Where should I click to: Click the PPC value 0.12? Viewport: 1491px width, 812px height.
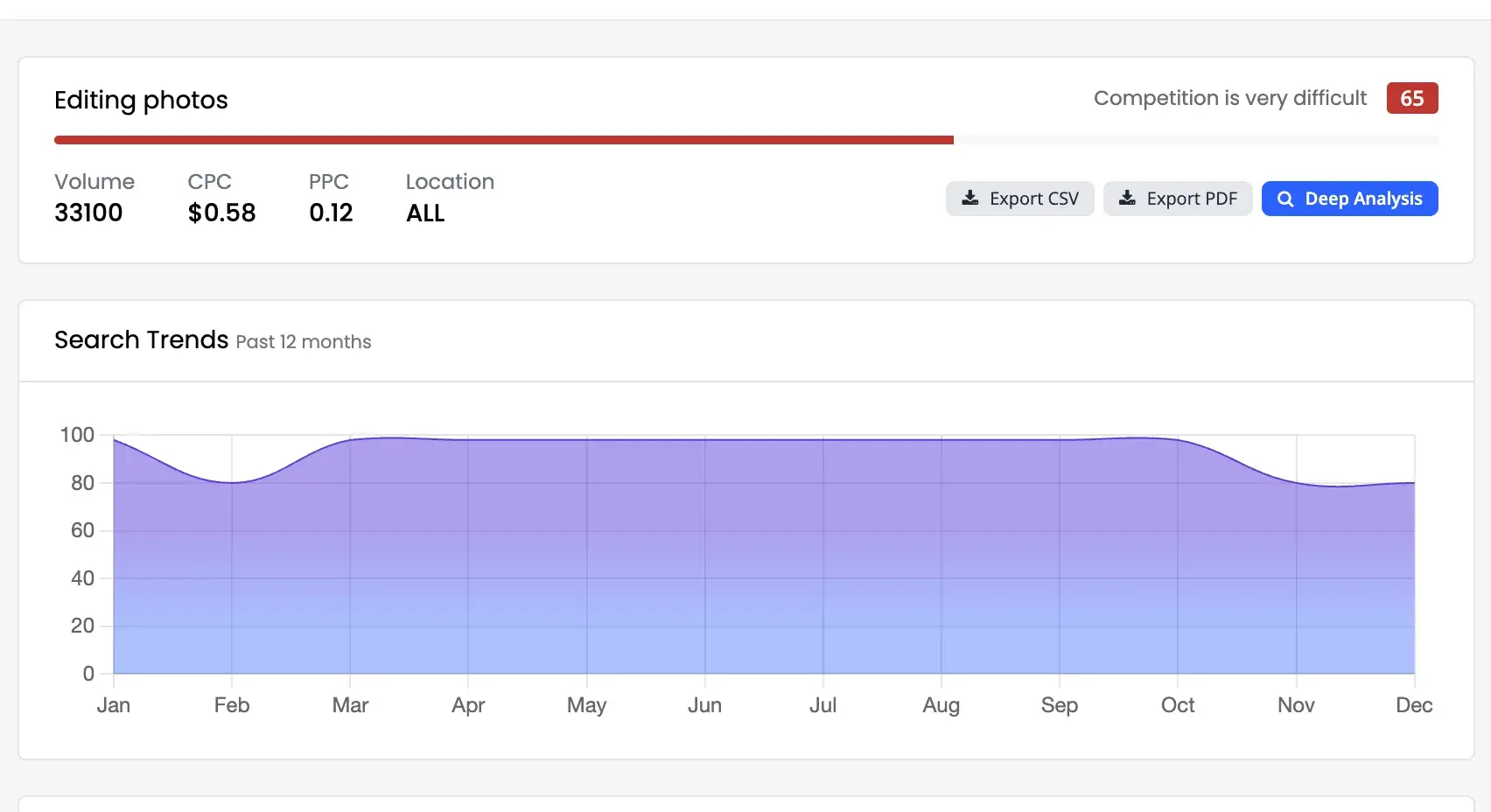[331, 213]
